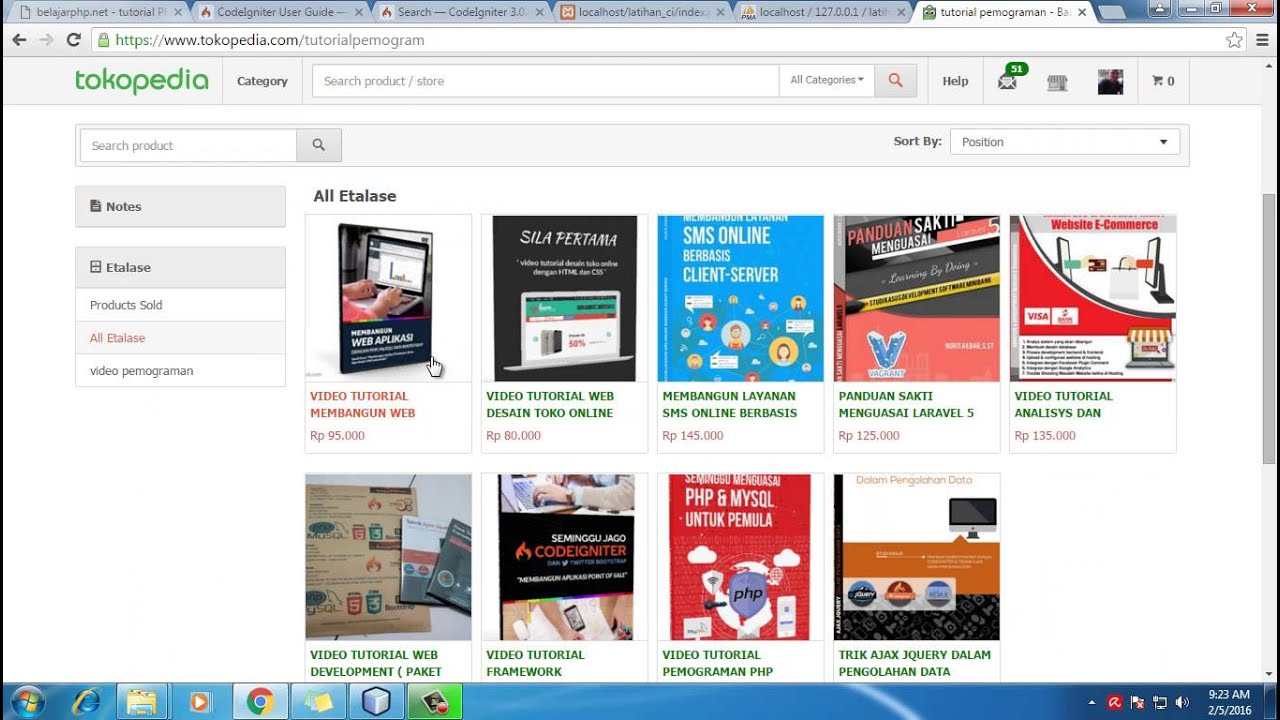The height and width of the screenshot is (720, 1280).
Task: Open VIDEO TUTORIAL WEB DEVELOPMENT link
Action: pyautogui.click(x=376, y=663)
